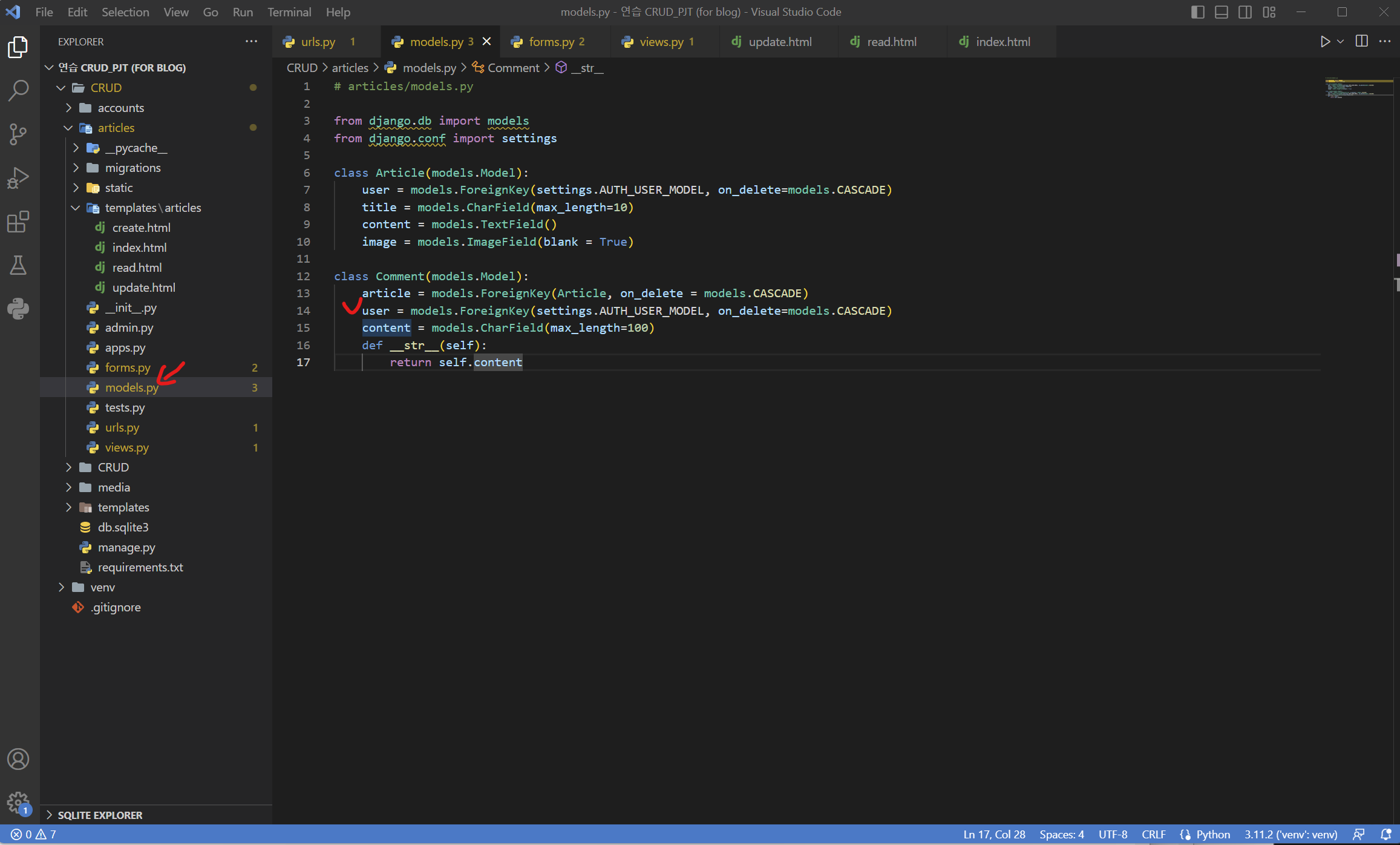This screenshot has height=845, width=1400.
Task: Split the editor to the right
Action: tap(1362, 42)
